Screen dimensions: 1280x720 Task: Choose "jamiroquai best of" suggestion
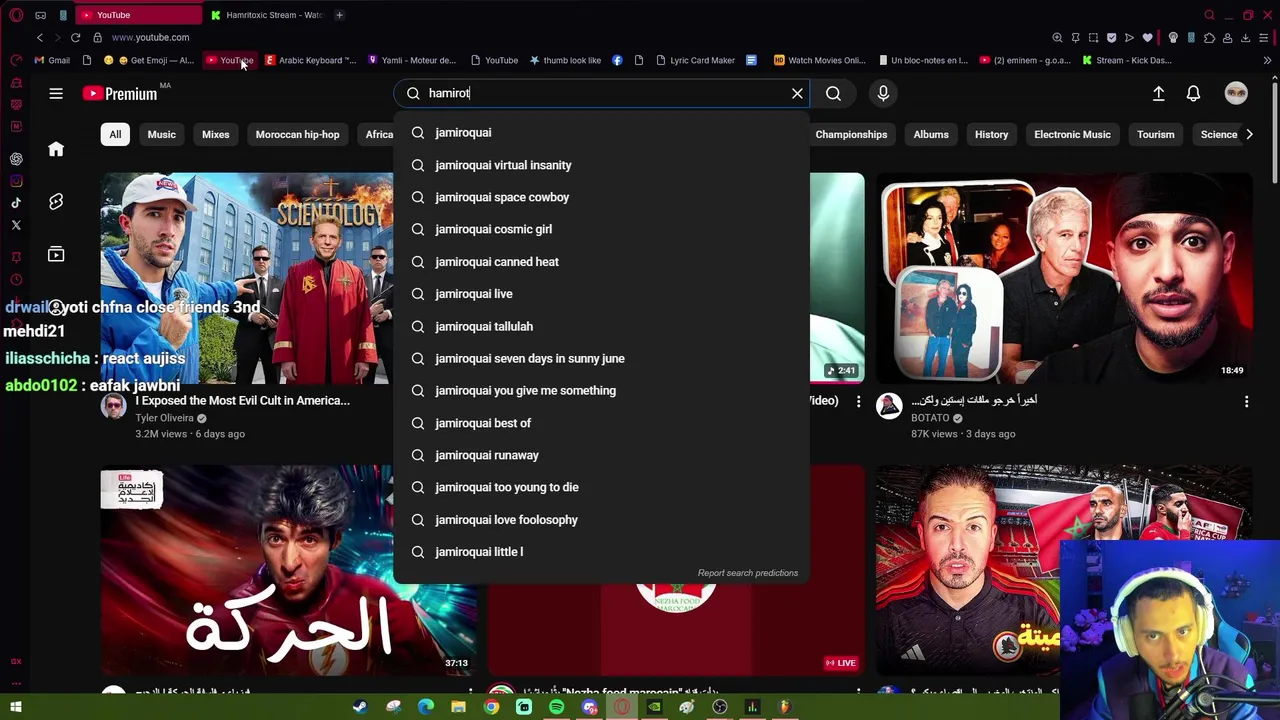tap(601, 423)
